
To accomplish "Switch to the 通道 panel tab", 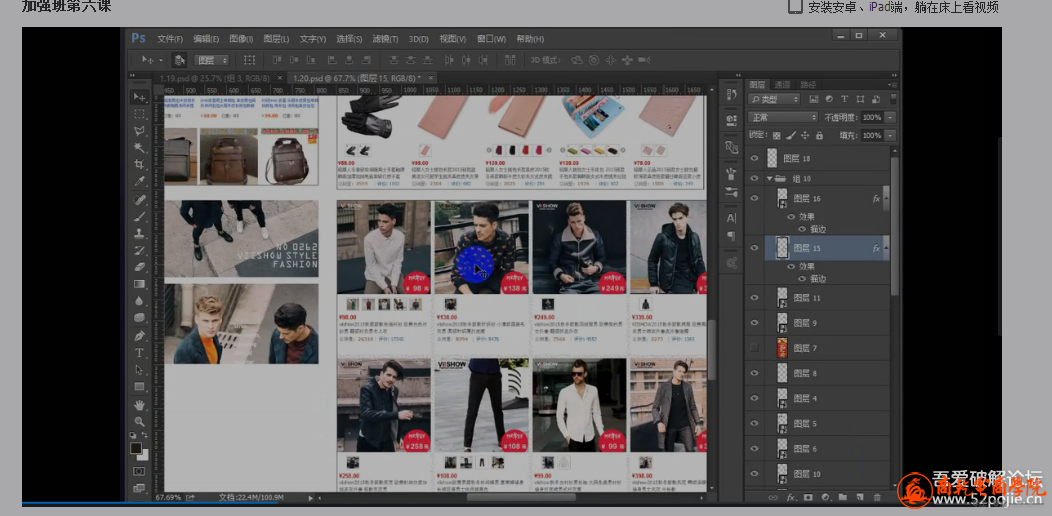I will click(x=782, y=85).
